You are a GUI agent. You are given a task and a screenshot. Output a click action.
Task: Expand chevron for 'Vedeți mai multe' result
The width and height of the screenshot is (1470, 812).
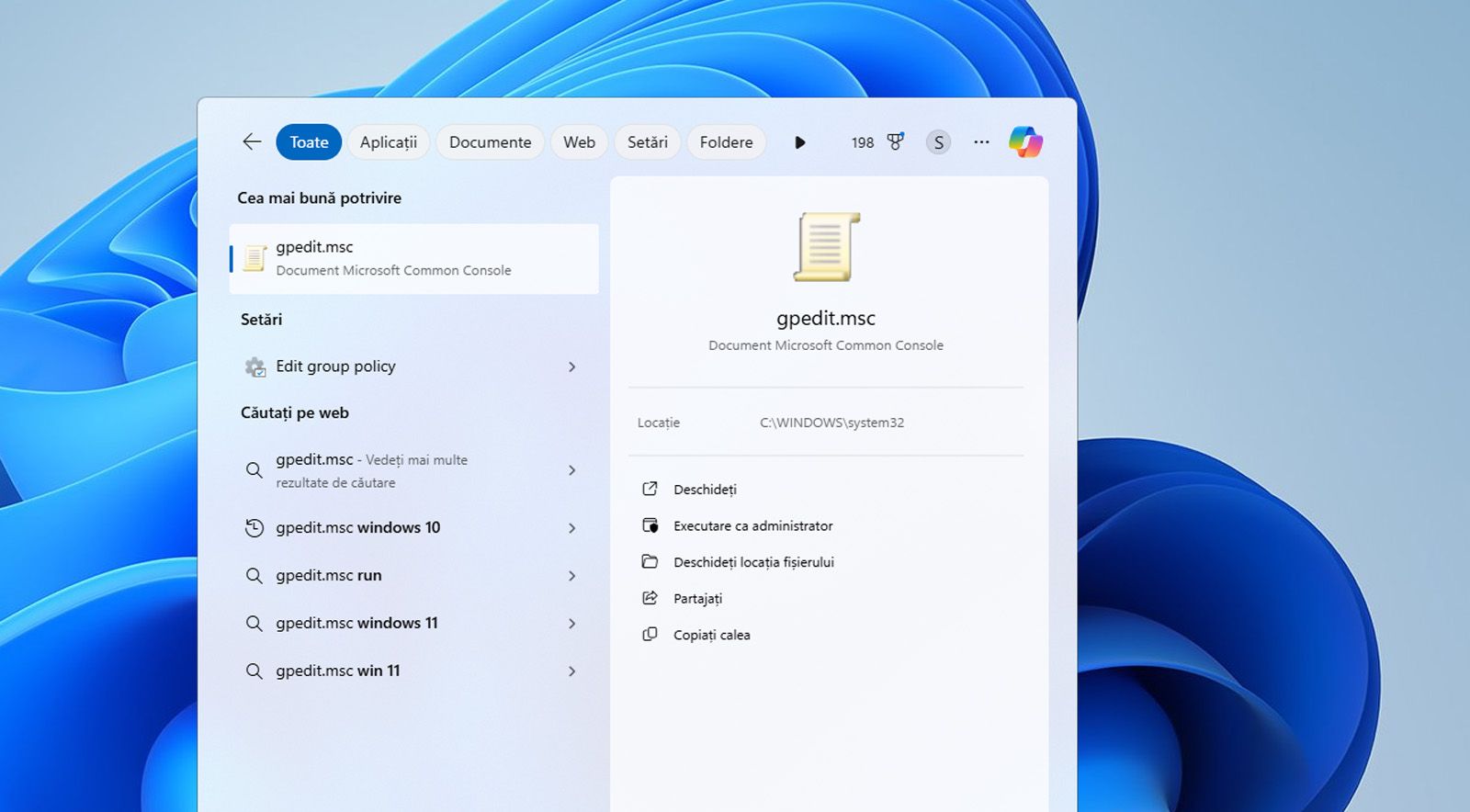(571, 470)
